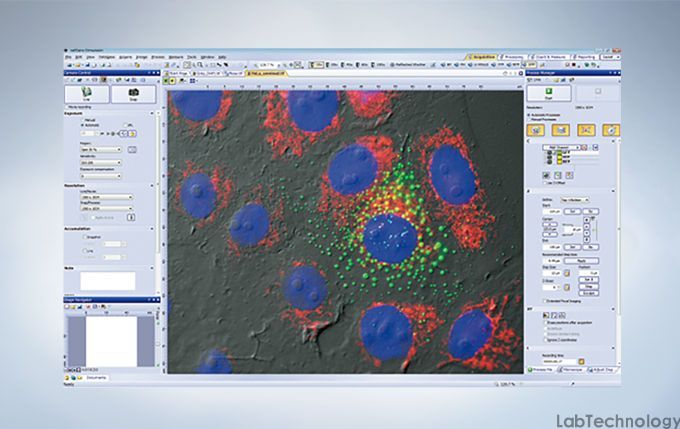Open the Live/Movie resolution dropdown
The image size is (680, 429).
[x=106, y=197]
